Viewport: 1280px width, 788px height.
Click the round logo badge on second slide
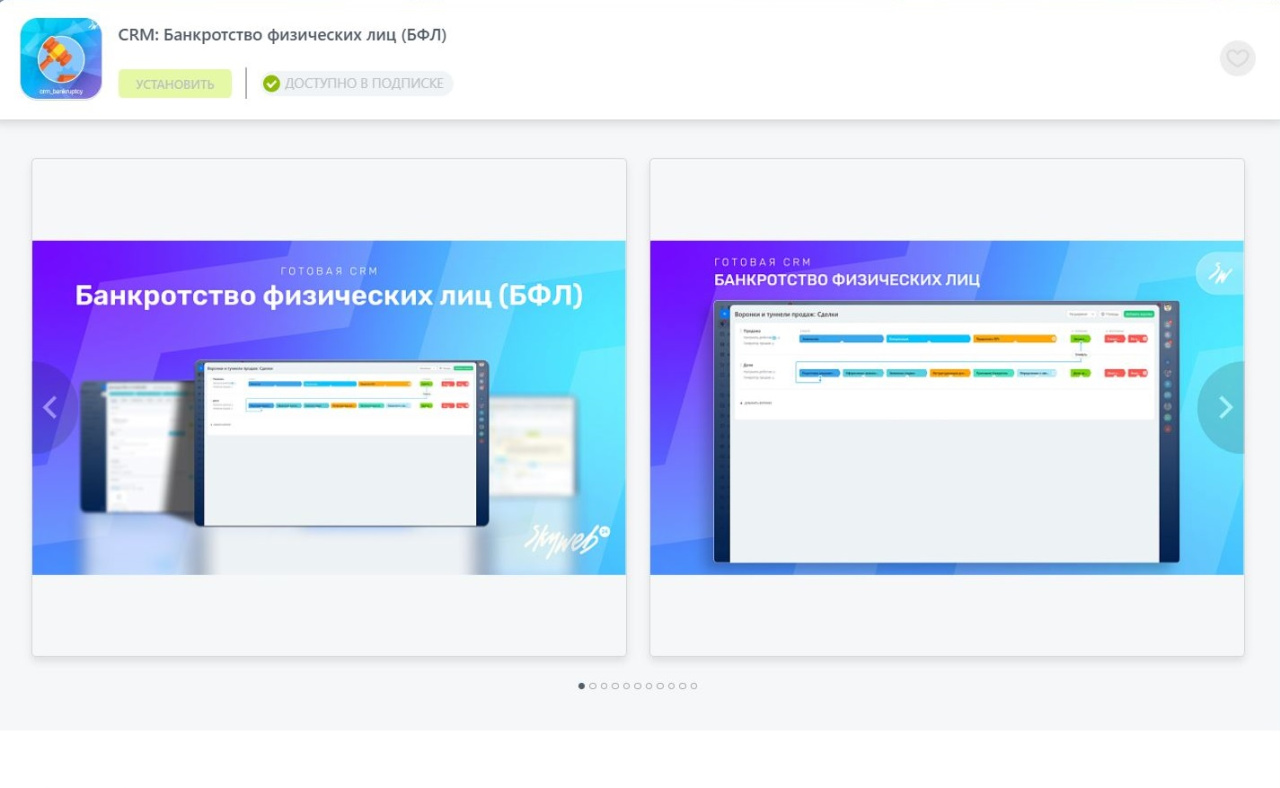pyautogui.click(x=1219, y=274)
